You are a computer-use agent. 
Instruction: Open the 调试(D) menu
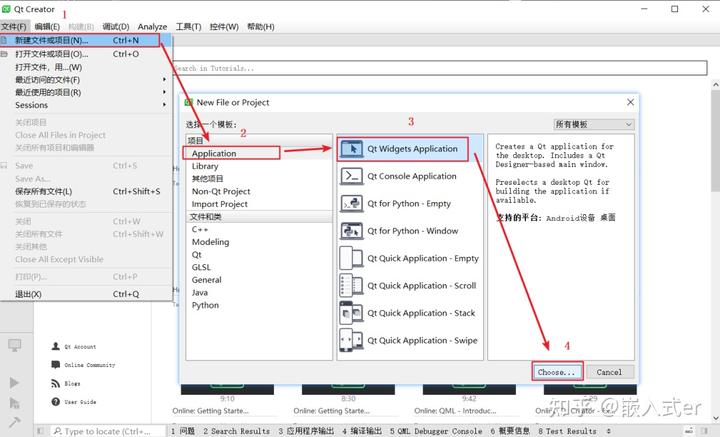[x=116, y=27]
